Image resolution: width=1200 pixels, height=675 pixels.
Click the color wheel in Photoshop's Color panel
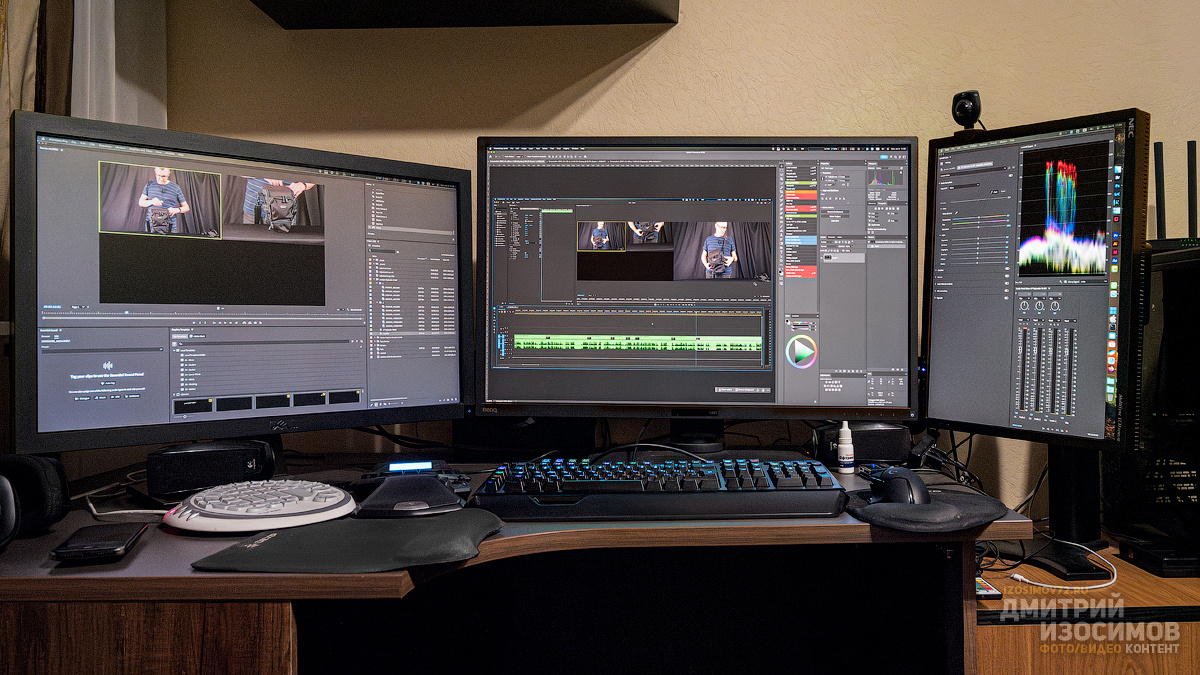point(801,351)
